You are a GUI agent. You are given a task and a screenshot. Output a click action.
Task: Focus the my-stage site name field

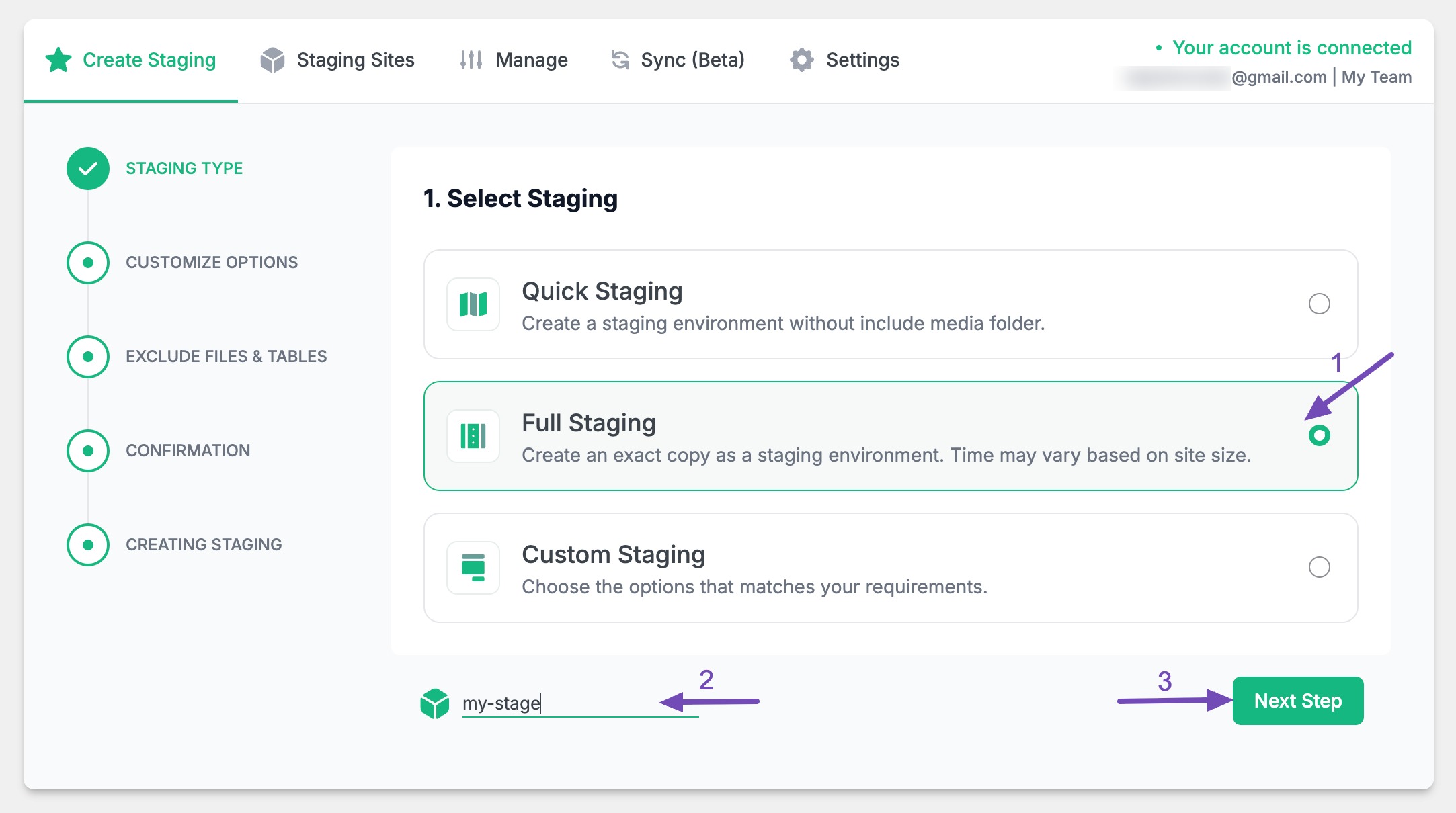tap(578, 703)
